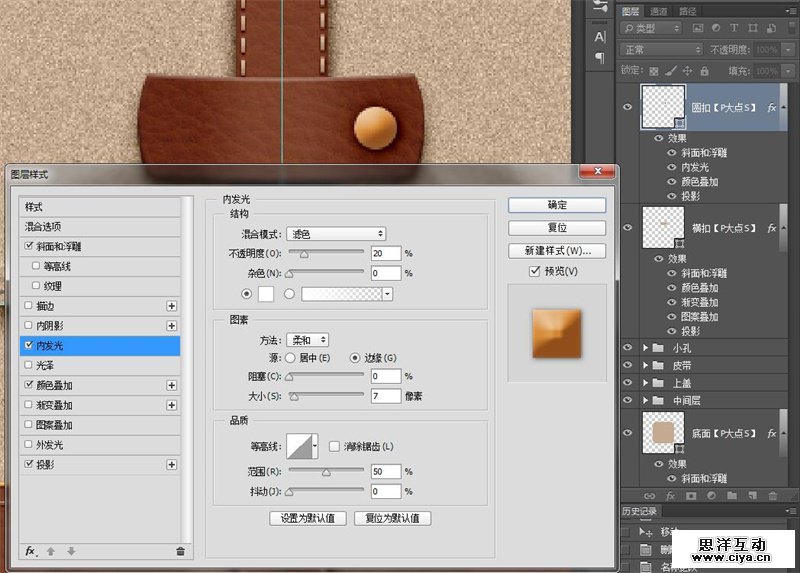800x573 pixels.
Task: Click the 确定 confirm button
Action: pyautogui.click(x=557, y=205)
